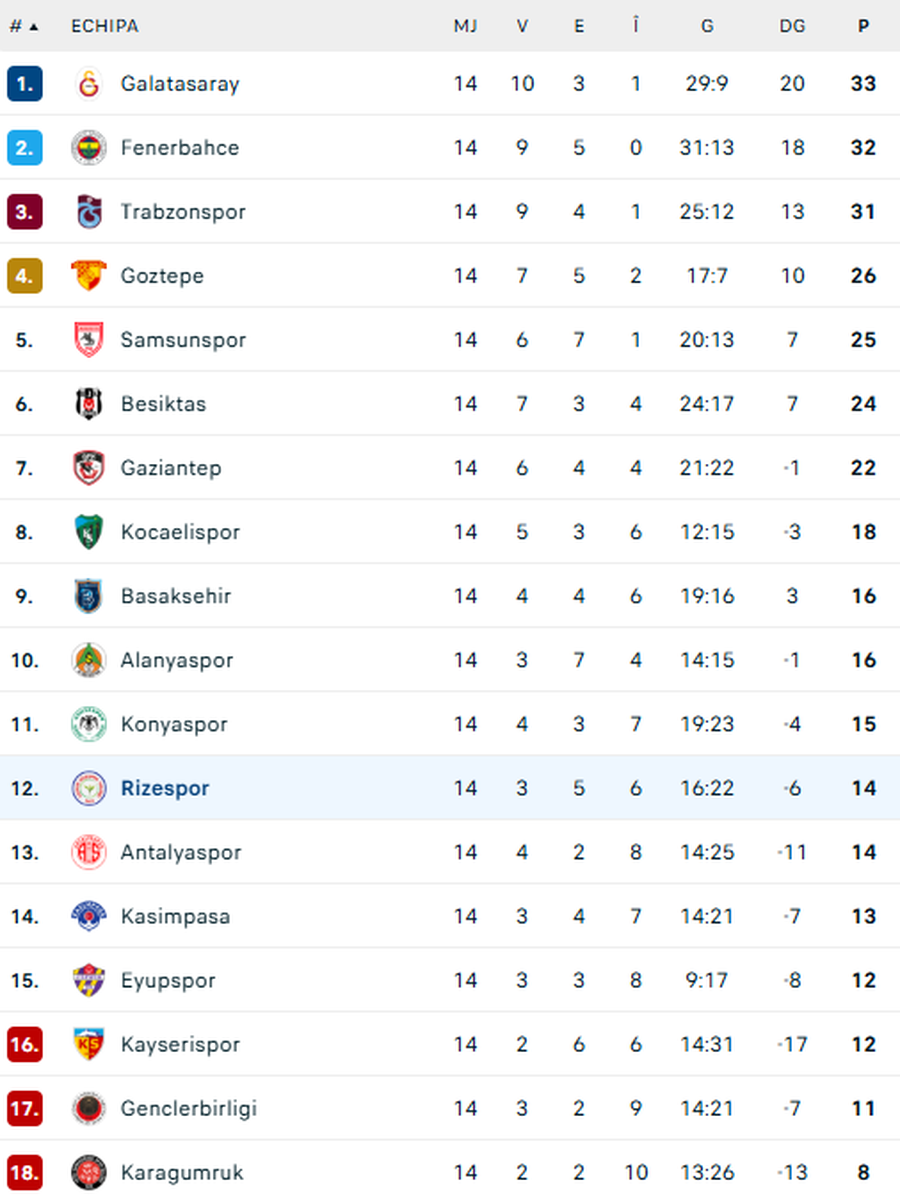Sort table by the # rank column
Screen dimensions: 900x1201
pyautogui.click(x=23, y=26)
